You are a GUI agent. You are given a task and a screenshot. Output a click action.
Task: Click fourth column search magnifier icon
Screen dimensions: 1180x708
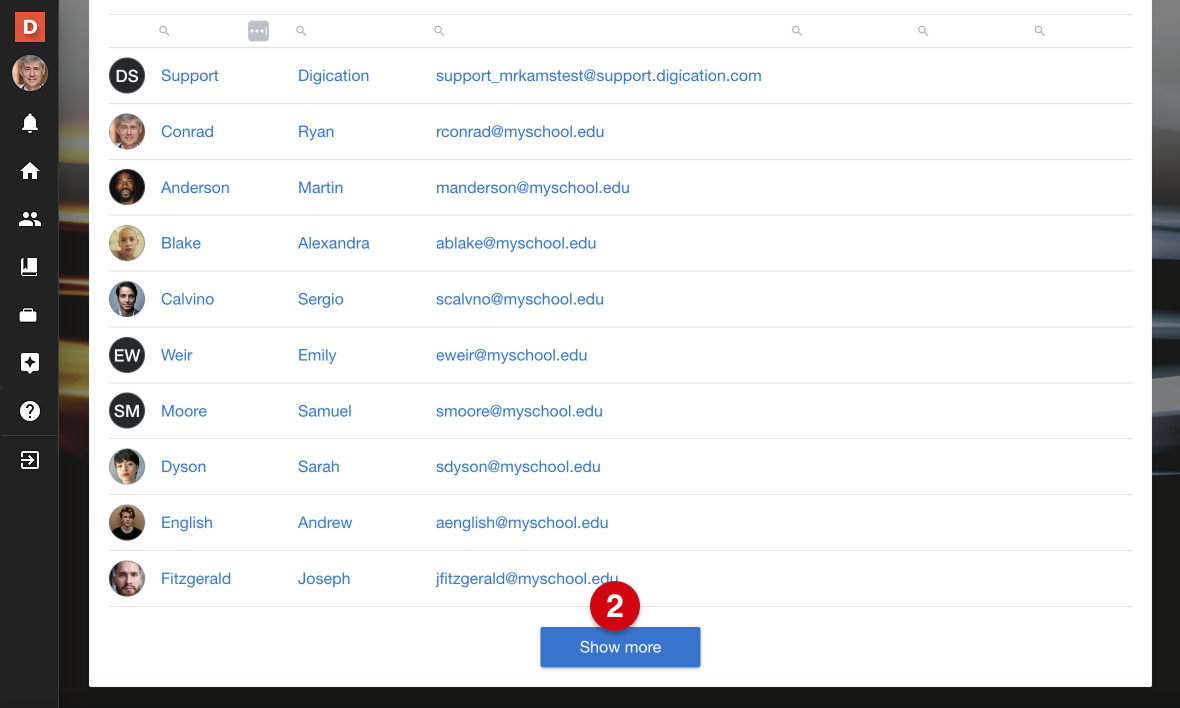point(797,31)
